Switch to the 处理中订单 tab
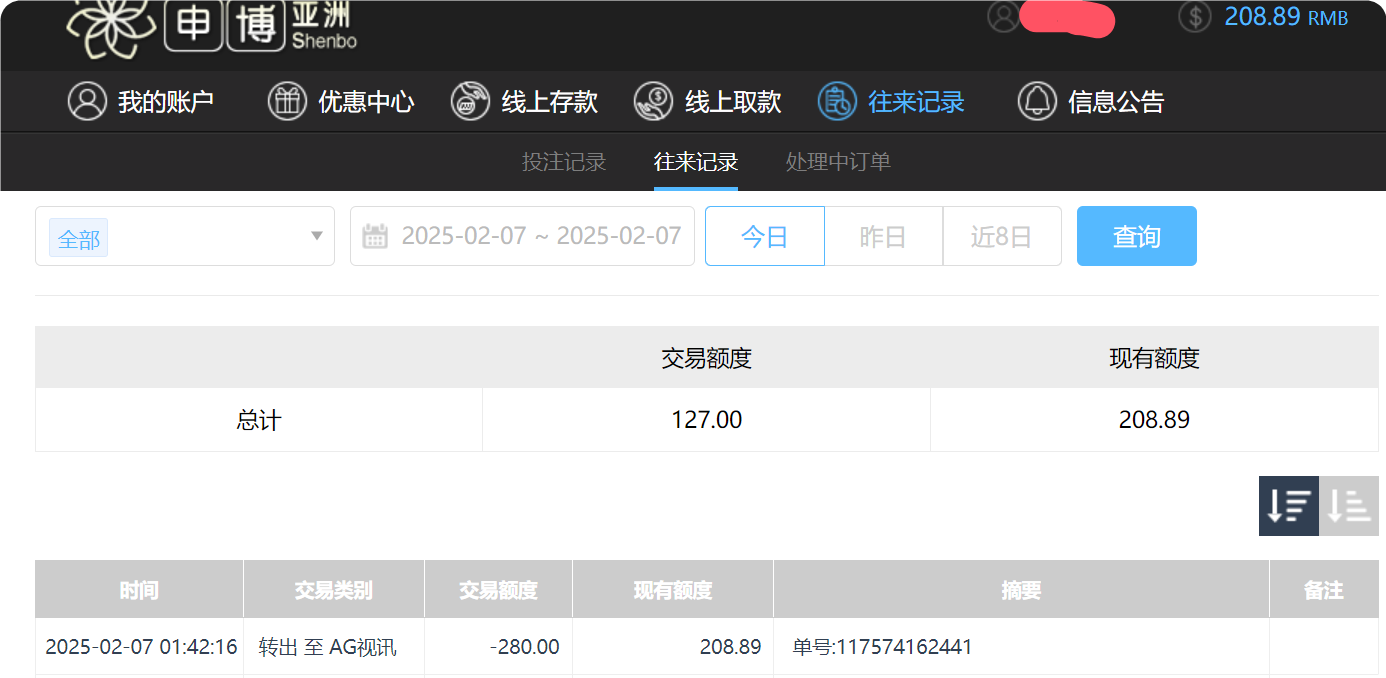Screen dimensions: 1386x678 click(x=837, y=161)
